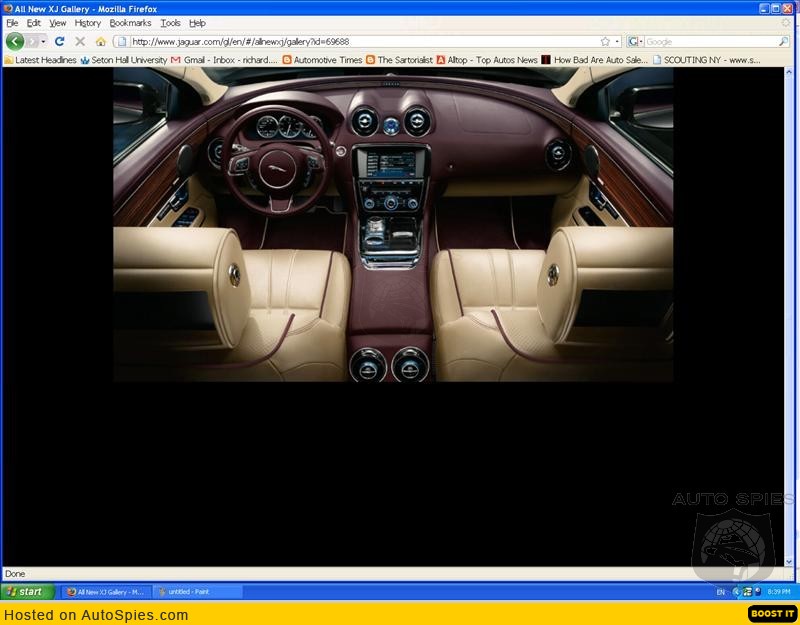Viewport: 800px width, 625px height.
Task: Reload the current page
Action: click(x=60, y=41)
